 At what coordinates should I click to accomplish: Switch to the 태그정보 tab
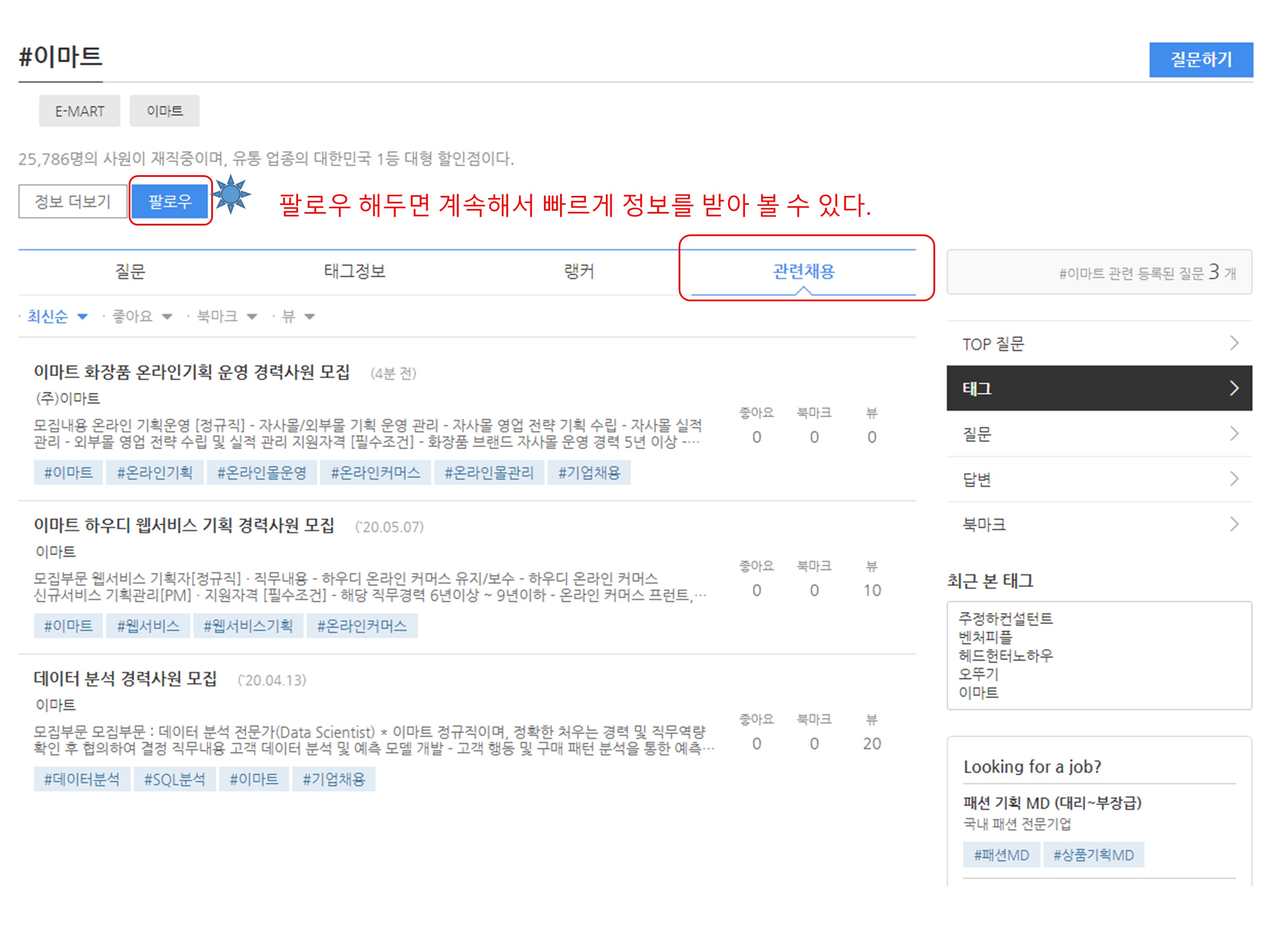click(354, 271)
